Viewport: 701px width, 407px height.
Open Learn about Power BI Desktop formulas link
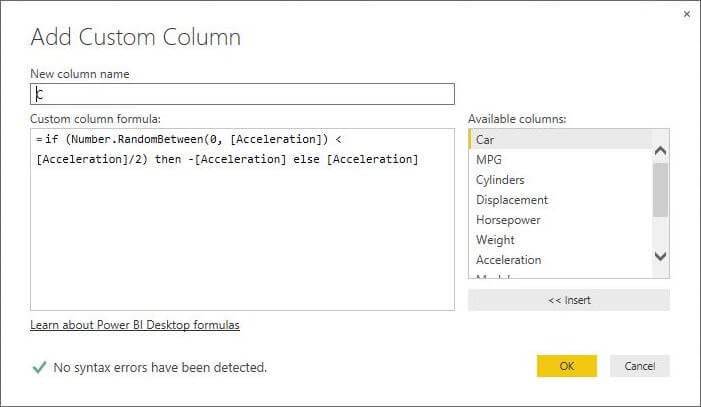(x=135, y=325)
